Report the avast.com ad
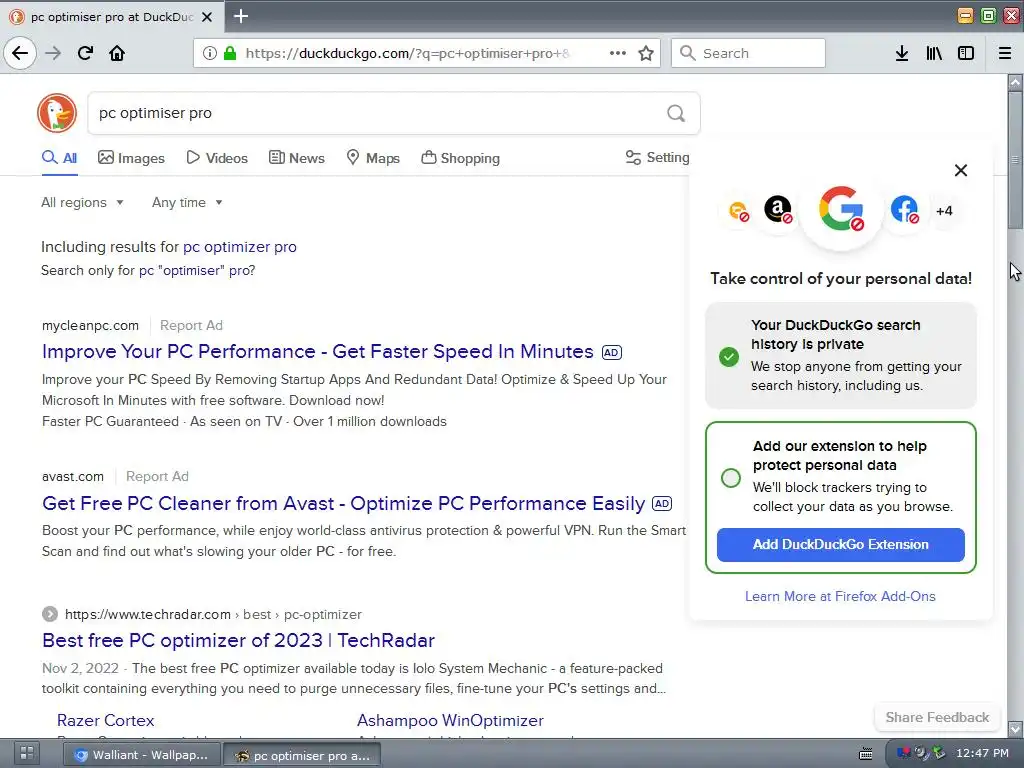Viewport: 1024px width, 768px height. [157, 476]
